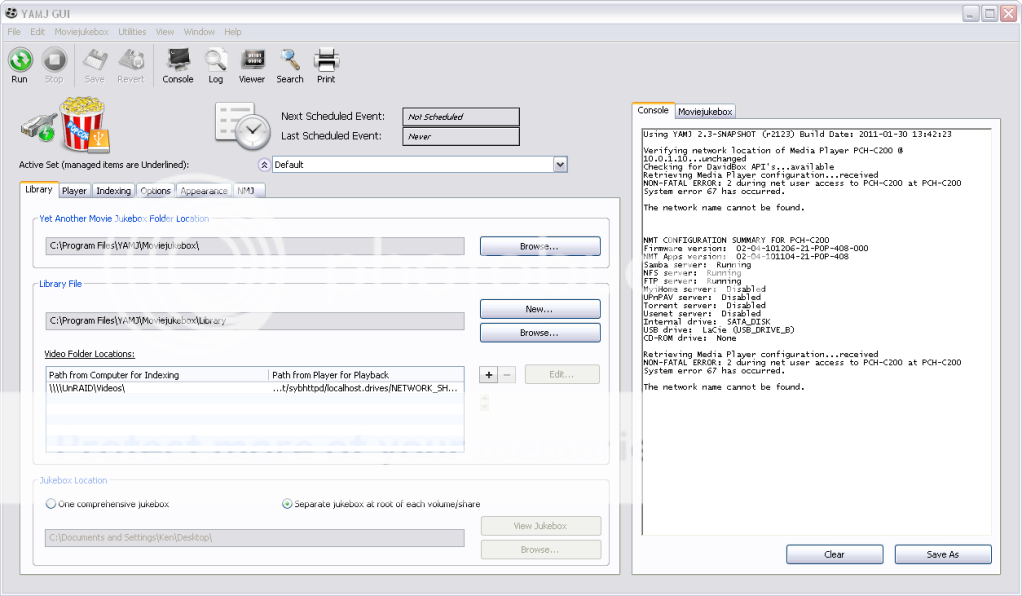Image resolution: width=1022 pixels, height=596 pixels.
Task: Switch to the Player tab
Action: tap(73, 190)
